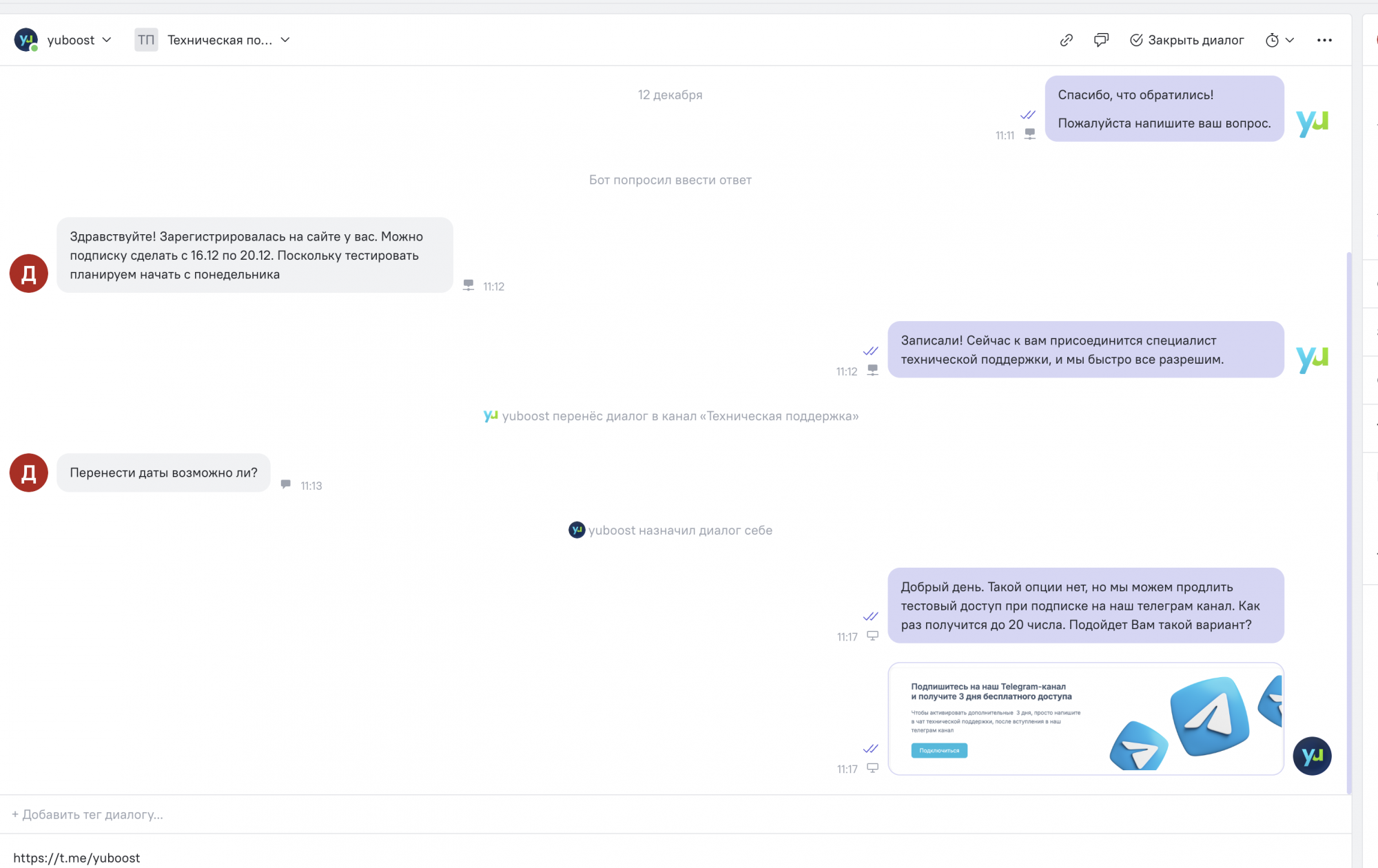This screenshot has height=868, width=1378.
Task: Click the message about subscription dates 16.12
Action: 254,256
